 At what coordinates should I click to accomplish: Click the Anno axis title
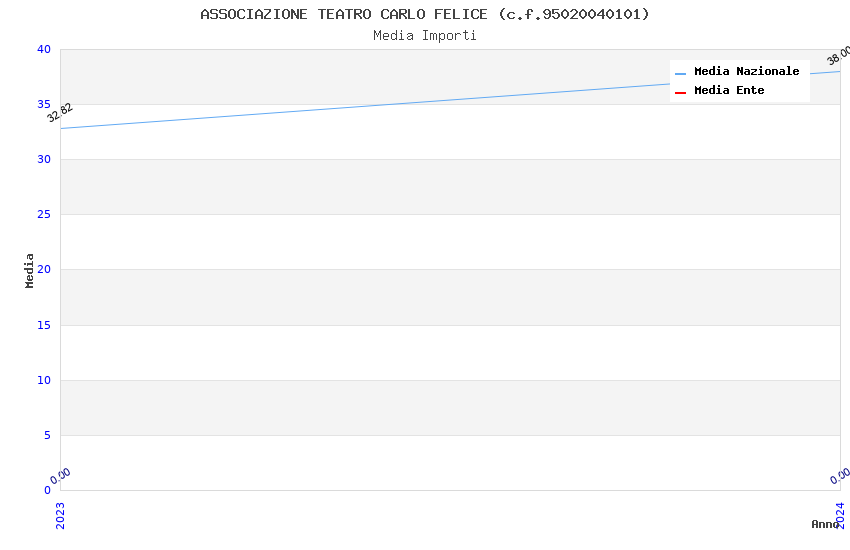(825, 524)
